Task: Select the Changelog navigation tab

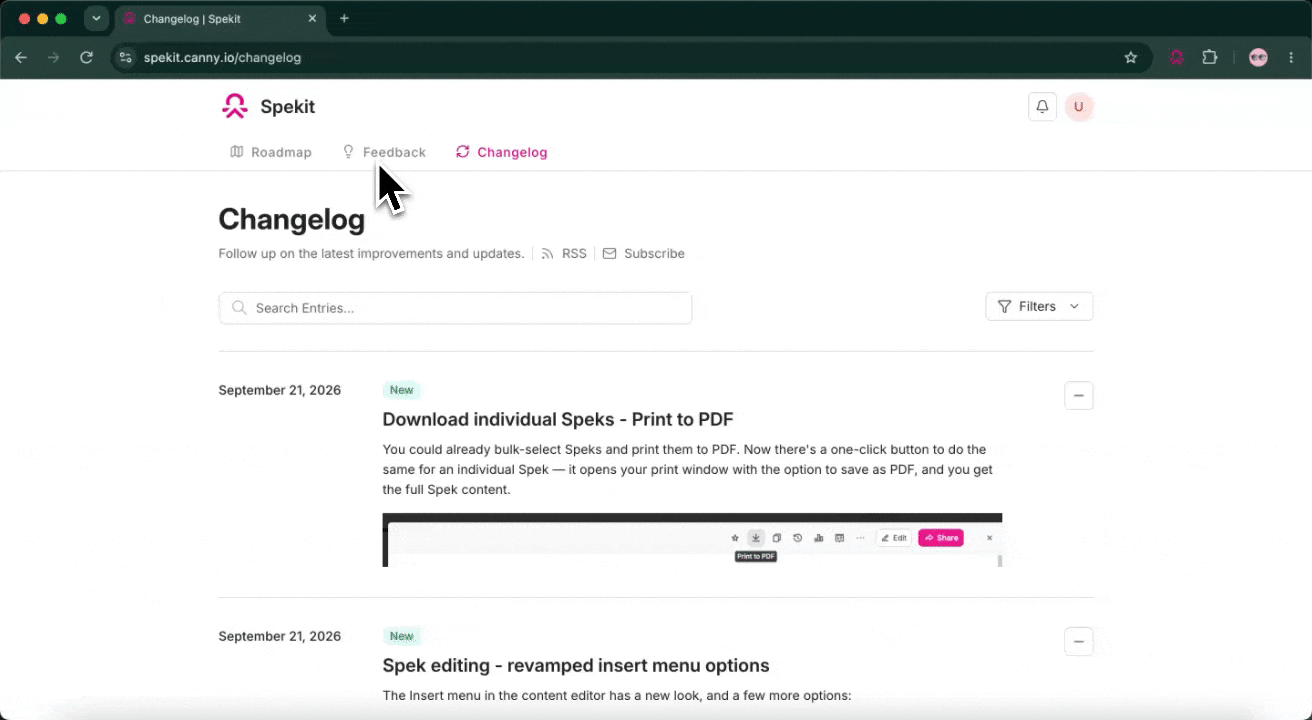Action: pos(502,152)
